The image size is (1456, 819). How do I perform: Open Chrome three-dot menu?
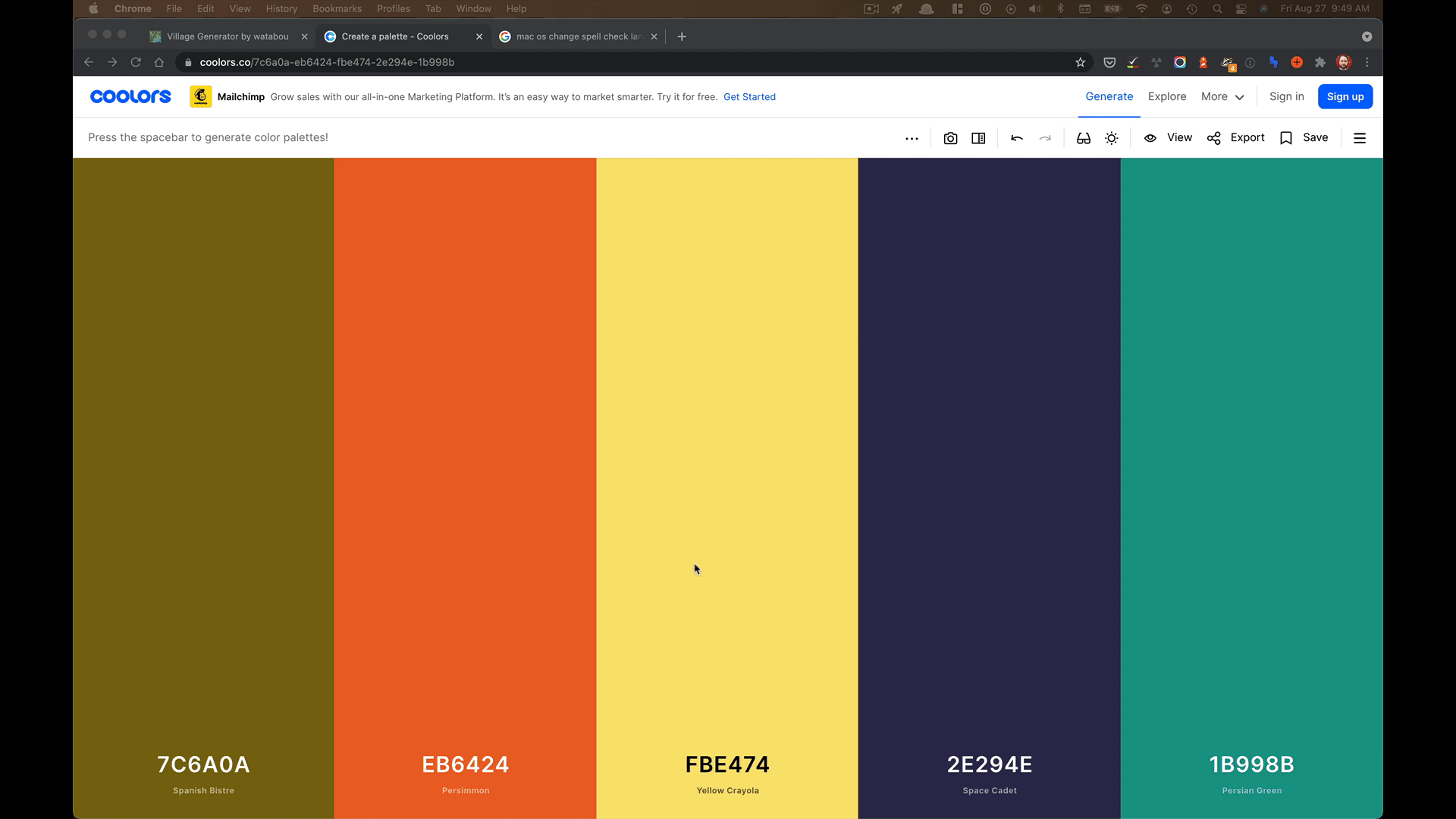coord(1367,62)
